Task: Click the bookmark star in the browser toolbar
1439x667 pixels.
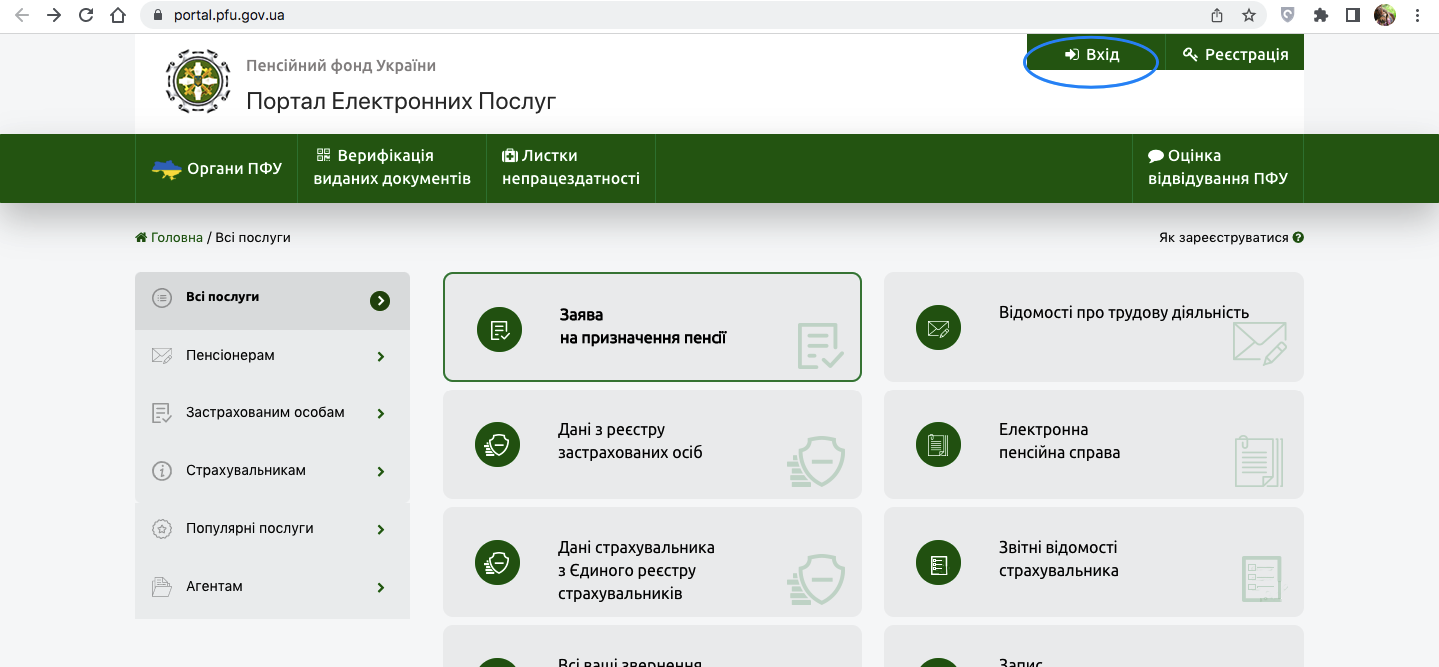Action: click(x=1250, y=16)
